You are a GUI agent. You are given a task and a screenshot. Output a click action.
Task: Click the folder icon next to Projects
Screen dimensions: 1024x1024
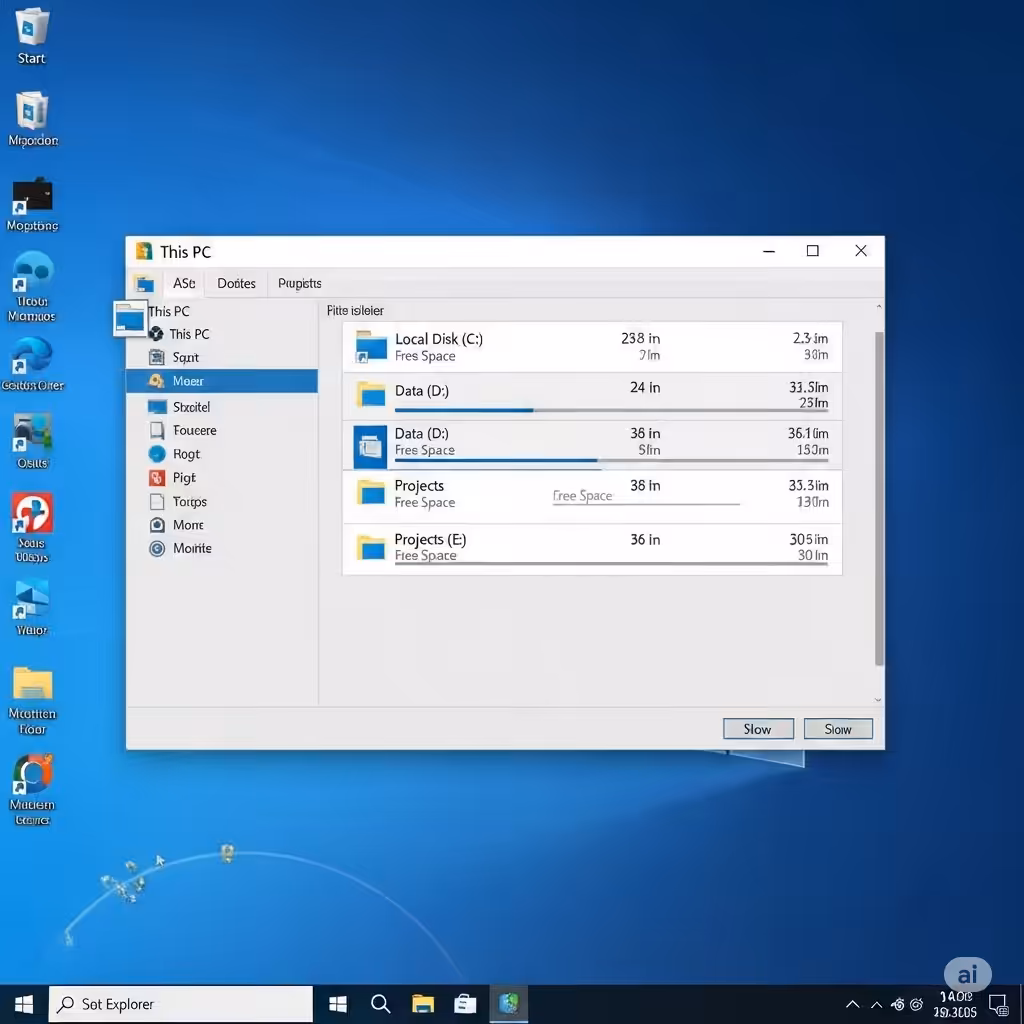370,492
